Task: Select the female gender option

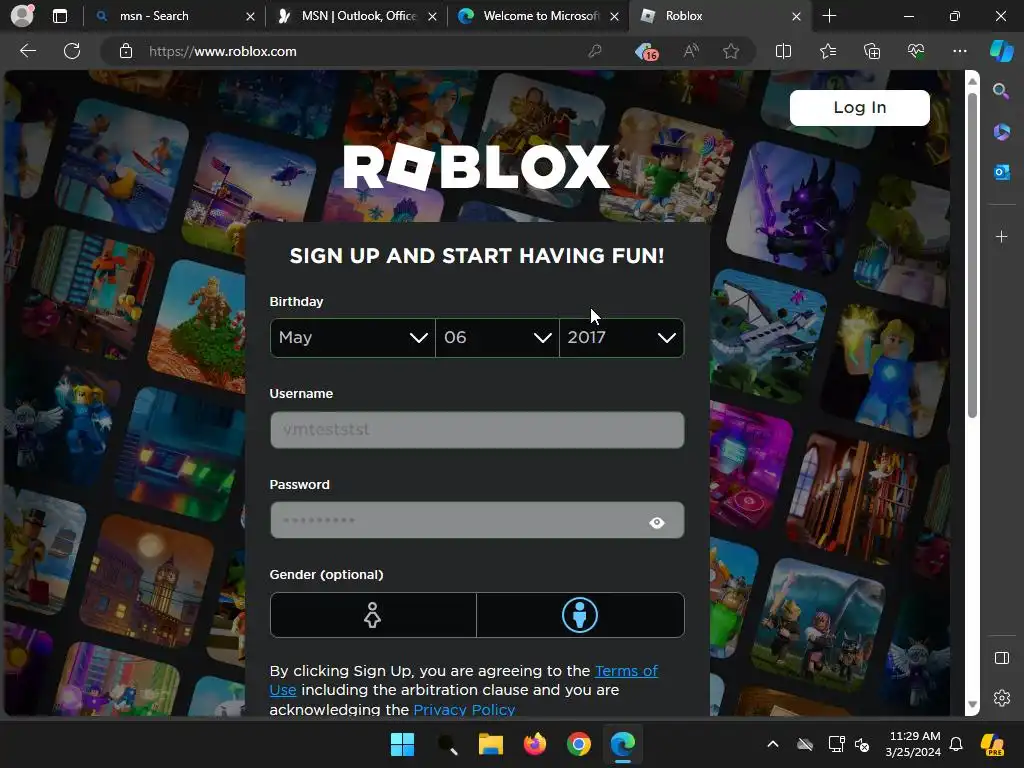Action: [373, 615]
